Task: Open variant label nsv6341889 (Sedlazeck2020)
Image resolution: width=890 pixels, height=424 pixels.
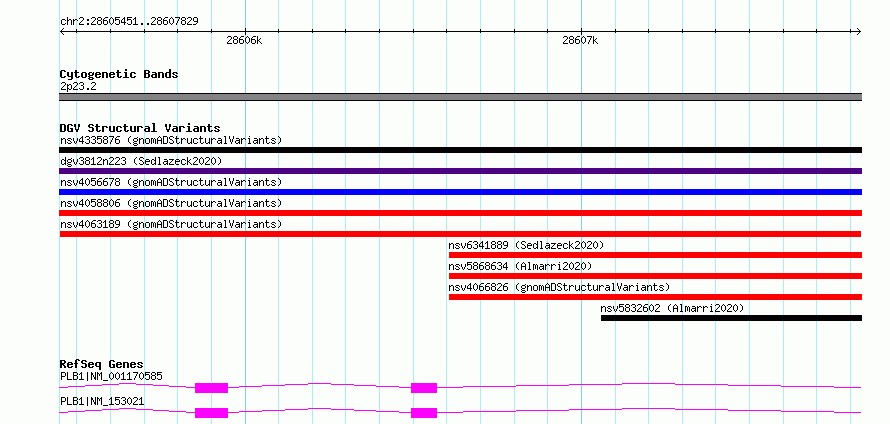Action: tap(526, 245)
